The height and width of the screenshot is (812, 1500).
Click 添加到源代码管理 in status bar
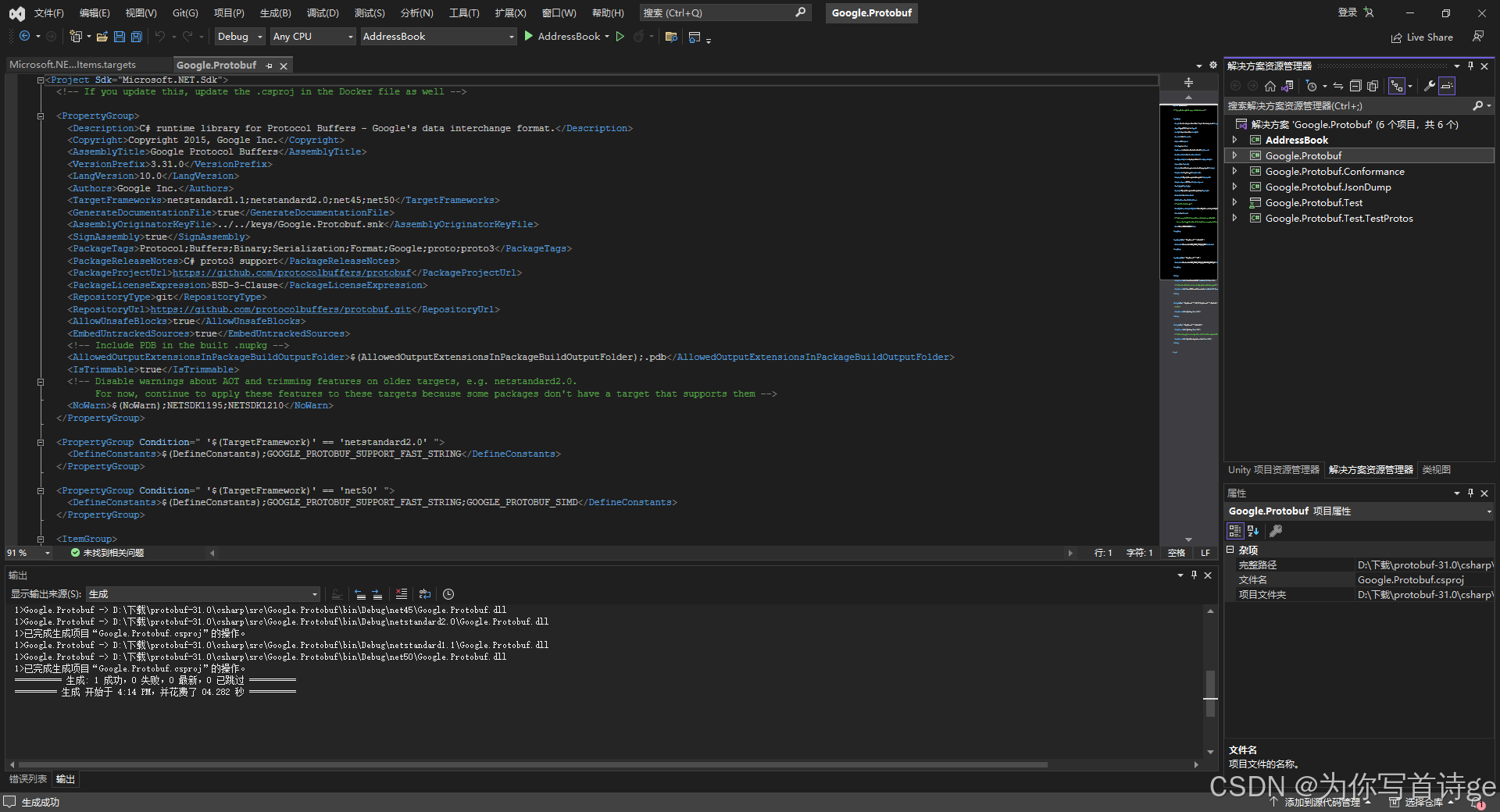(x=1321, y=803)
